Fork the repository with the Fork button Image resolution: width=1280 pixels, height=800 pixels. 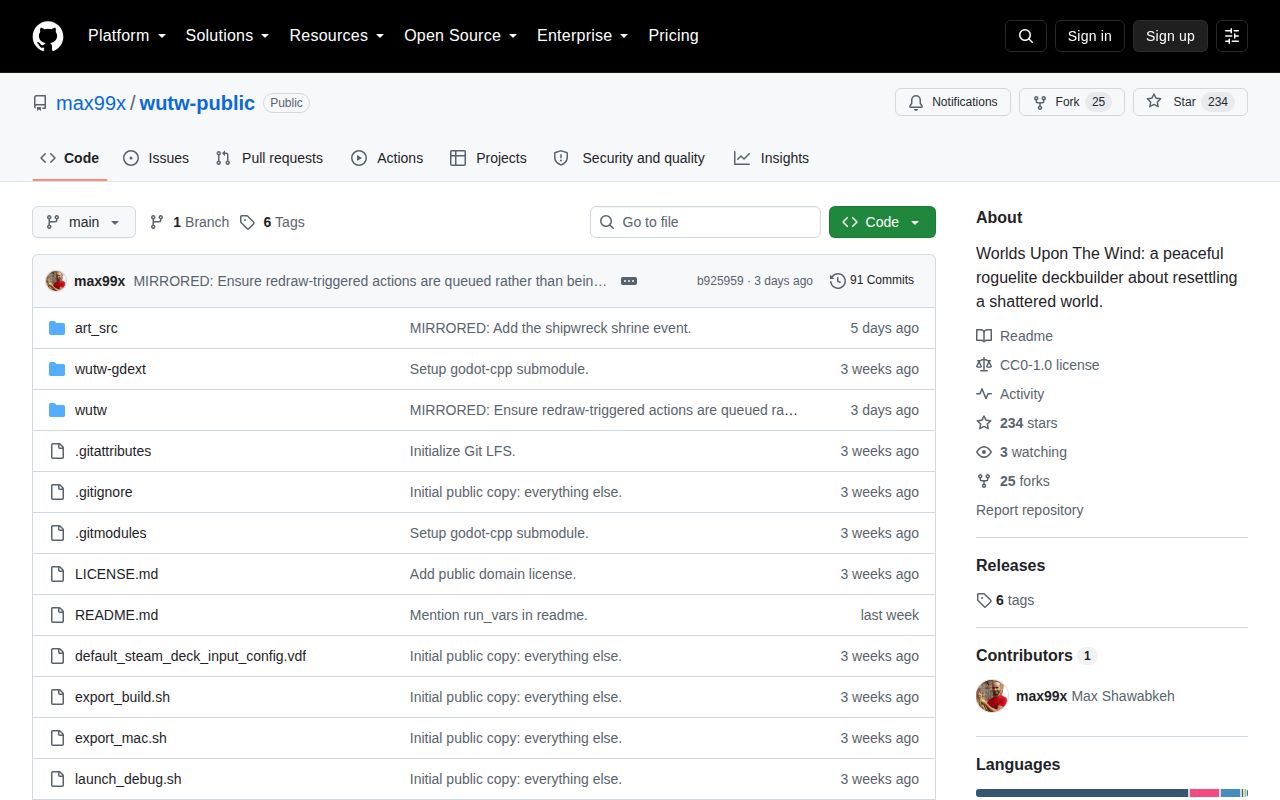pos(1072,102)
